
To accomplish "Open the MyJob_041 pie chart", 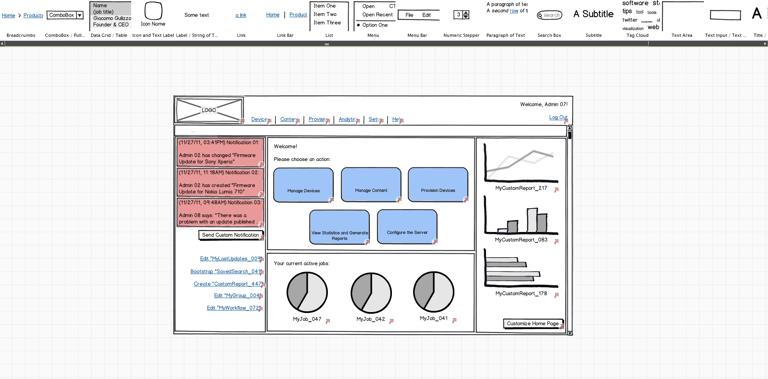I will pos(434,292).
